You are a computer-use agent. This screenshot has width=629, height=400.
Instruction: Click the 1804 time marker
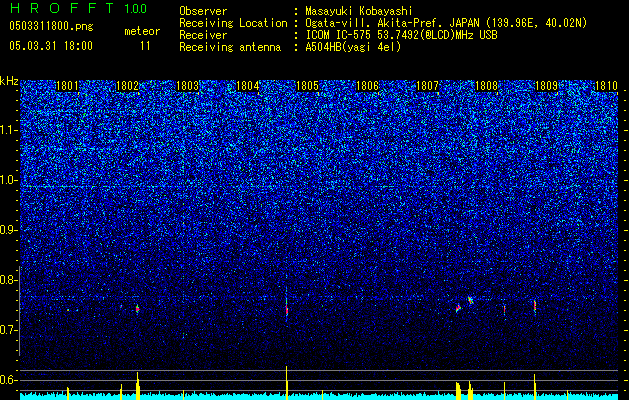(x=248, y=86)
